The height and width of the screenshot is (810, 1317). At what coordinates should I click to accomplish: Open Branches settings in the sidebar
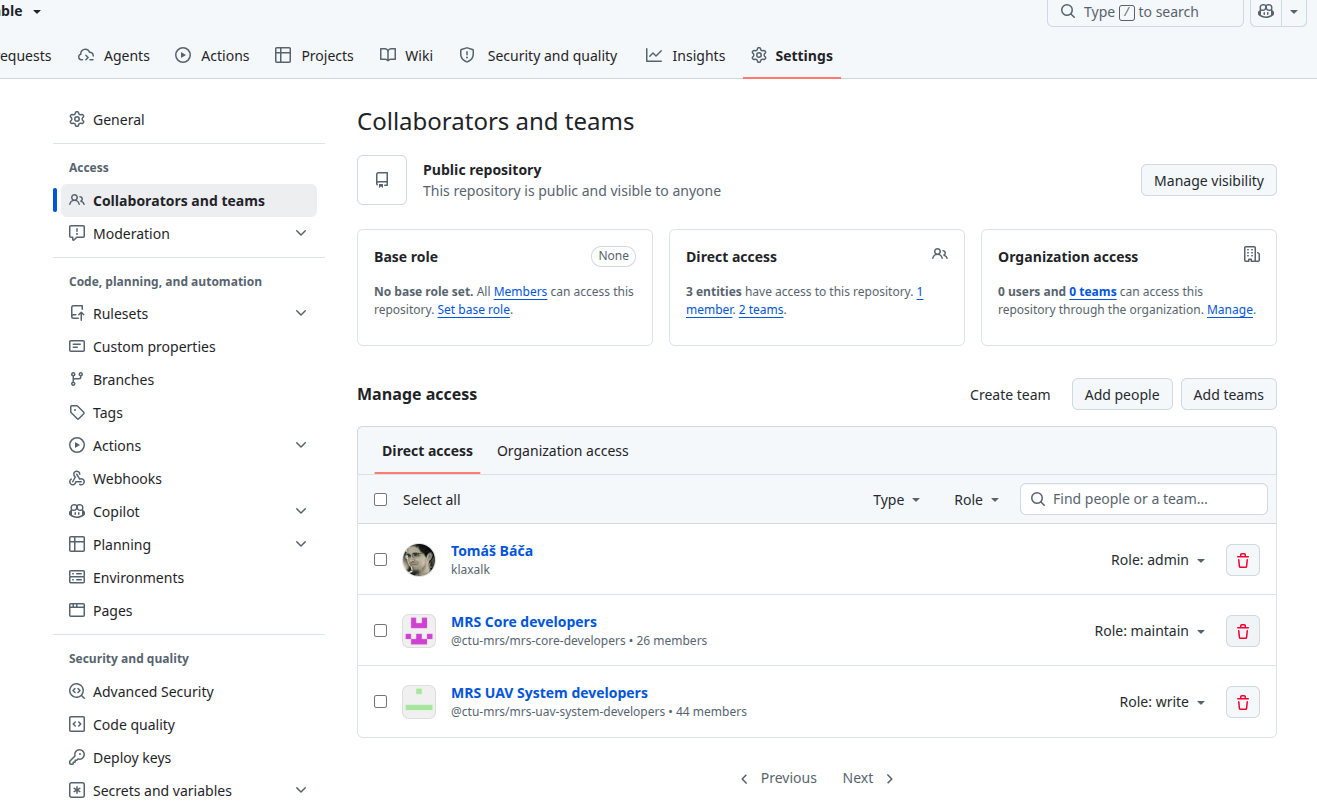[189, 380]
